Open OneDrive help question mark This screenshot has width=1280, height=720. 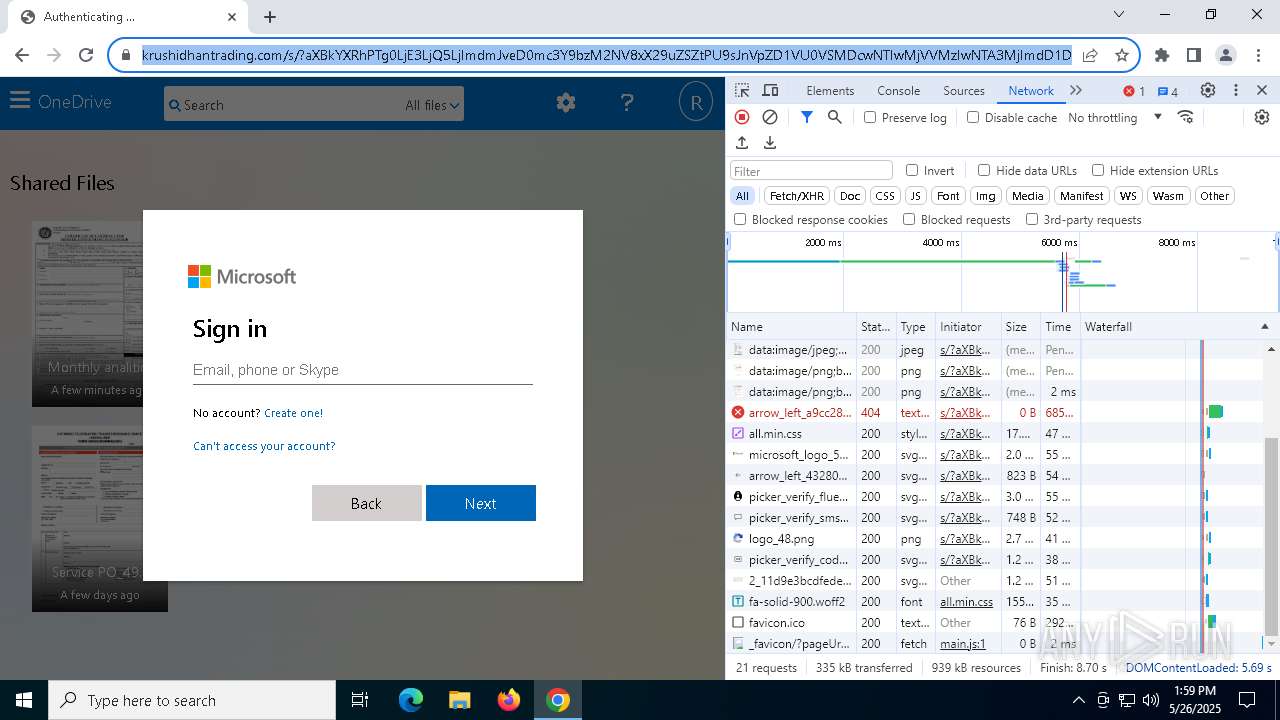pos(627,102)
